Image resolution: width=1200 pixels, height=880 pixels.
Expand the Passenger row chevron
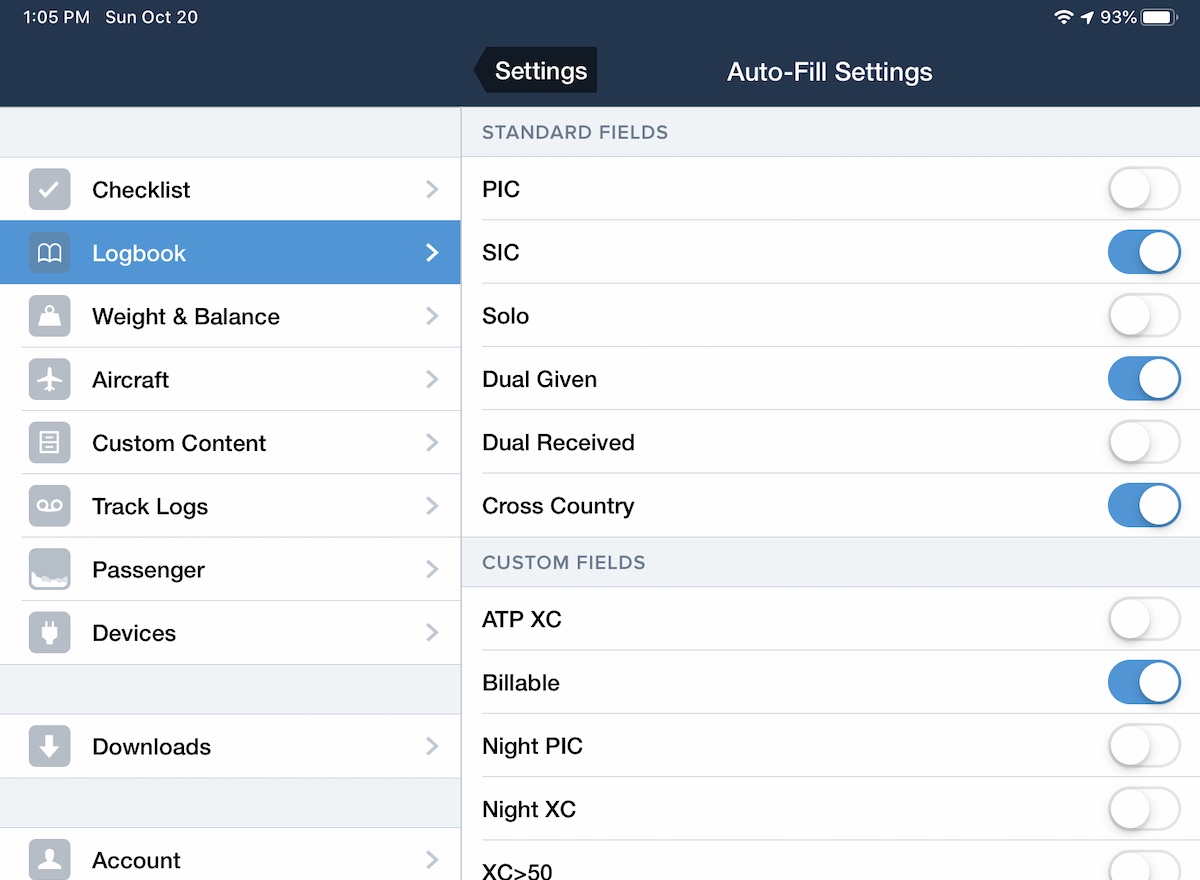pyautogui.click(x=432, y=570)
